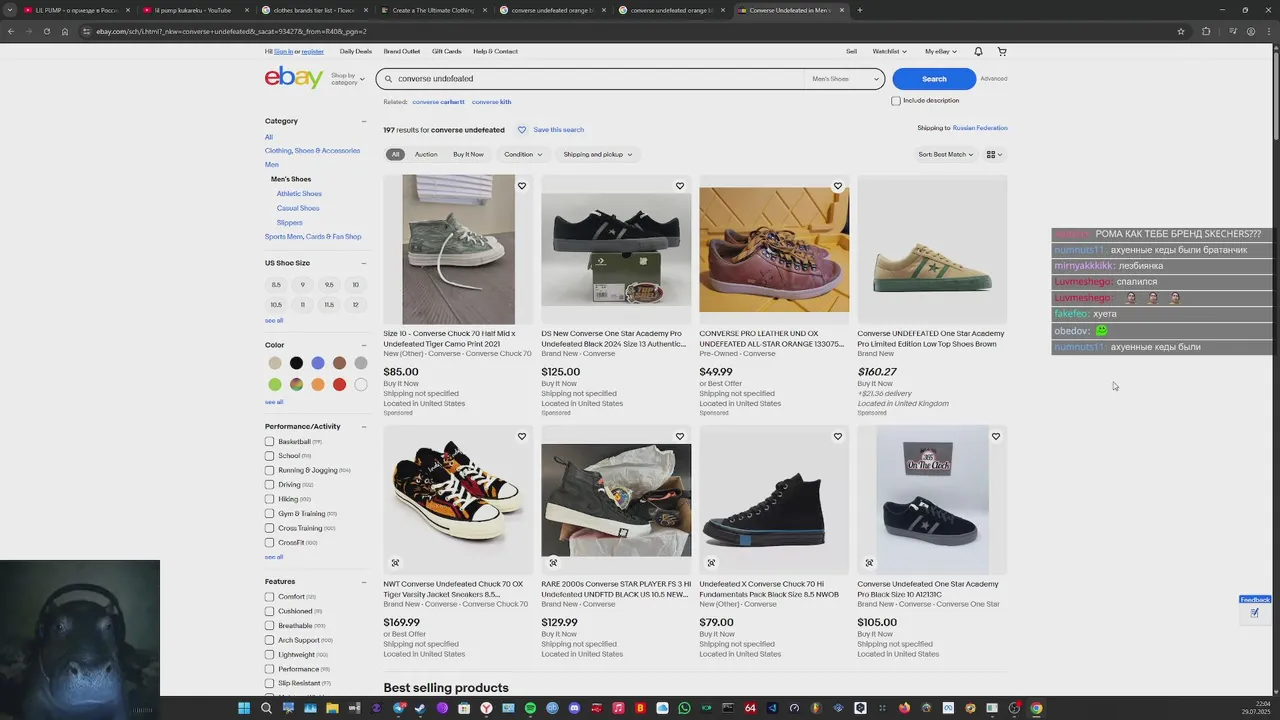
Task: Open WhatsApp from the taskbar
Action: (684, 708)
